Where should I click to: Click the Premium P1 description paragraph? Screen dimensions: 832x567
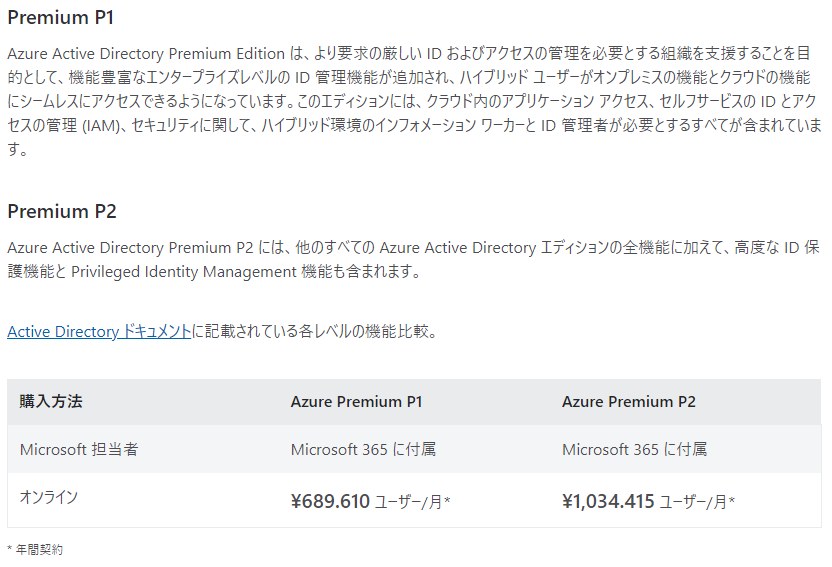(x=414, y=101)
